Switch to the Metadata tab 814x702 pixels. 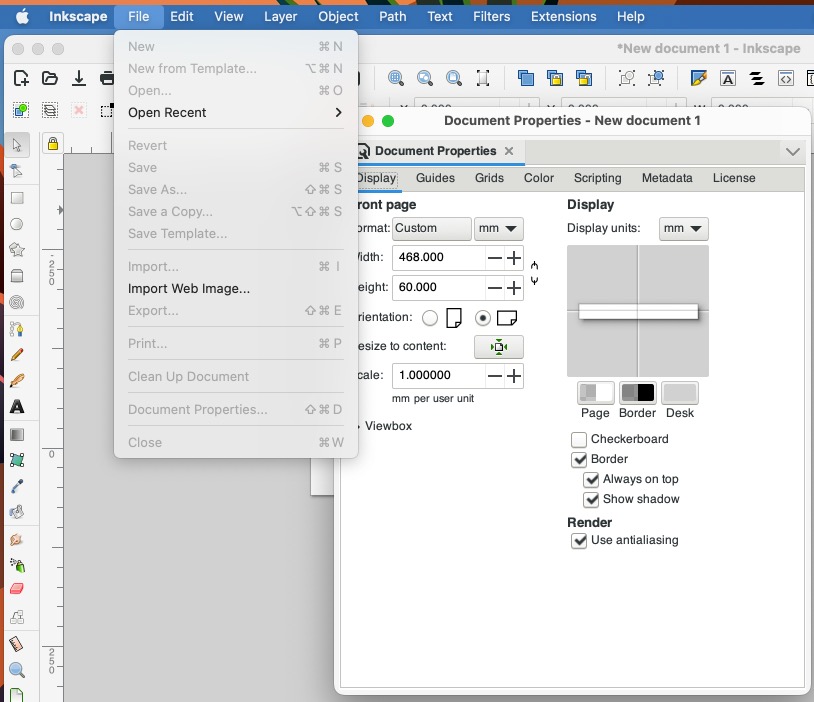point(667,178)
